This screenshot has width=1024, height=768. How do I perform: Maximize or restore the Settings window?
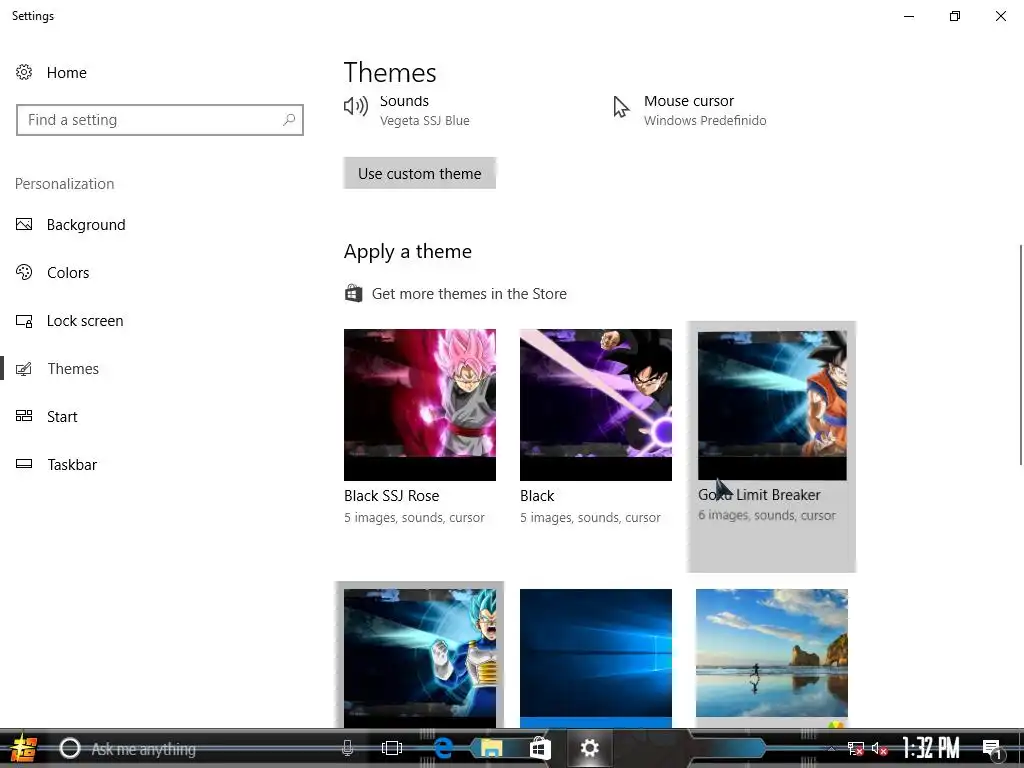tap(955, 16)
